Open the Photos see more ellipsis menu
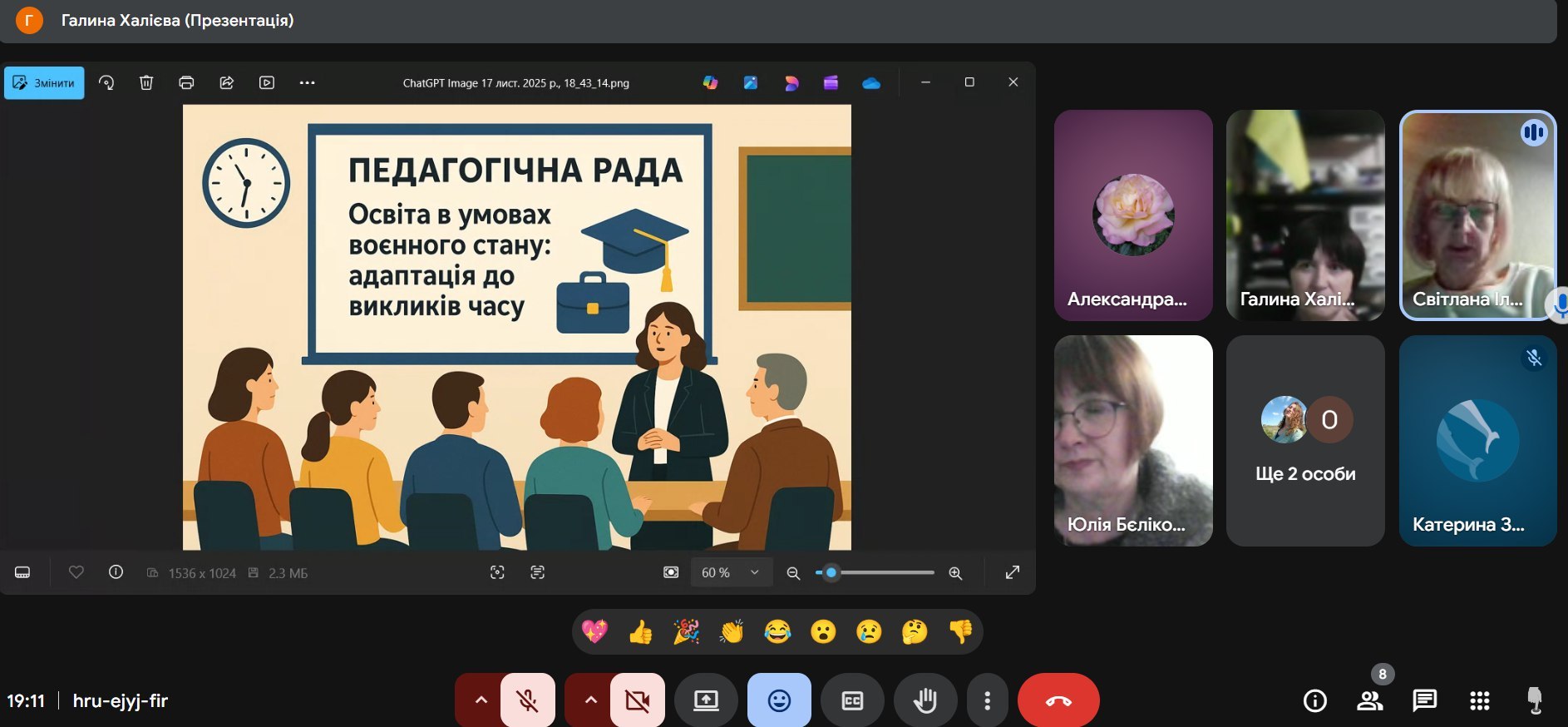Image resolution: width=1568 pixels, height=727 pixels. click(307, 82)
